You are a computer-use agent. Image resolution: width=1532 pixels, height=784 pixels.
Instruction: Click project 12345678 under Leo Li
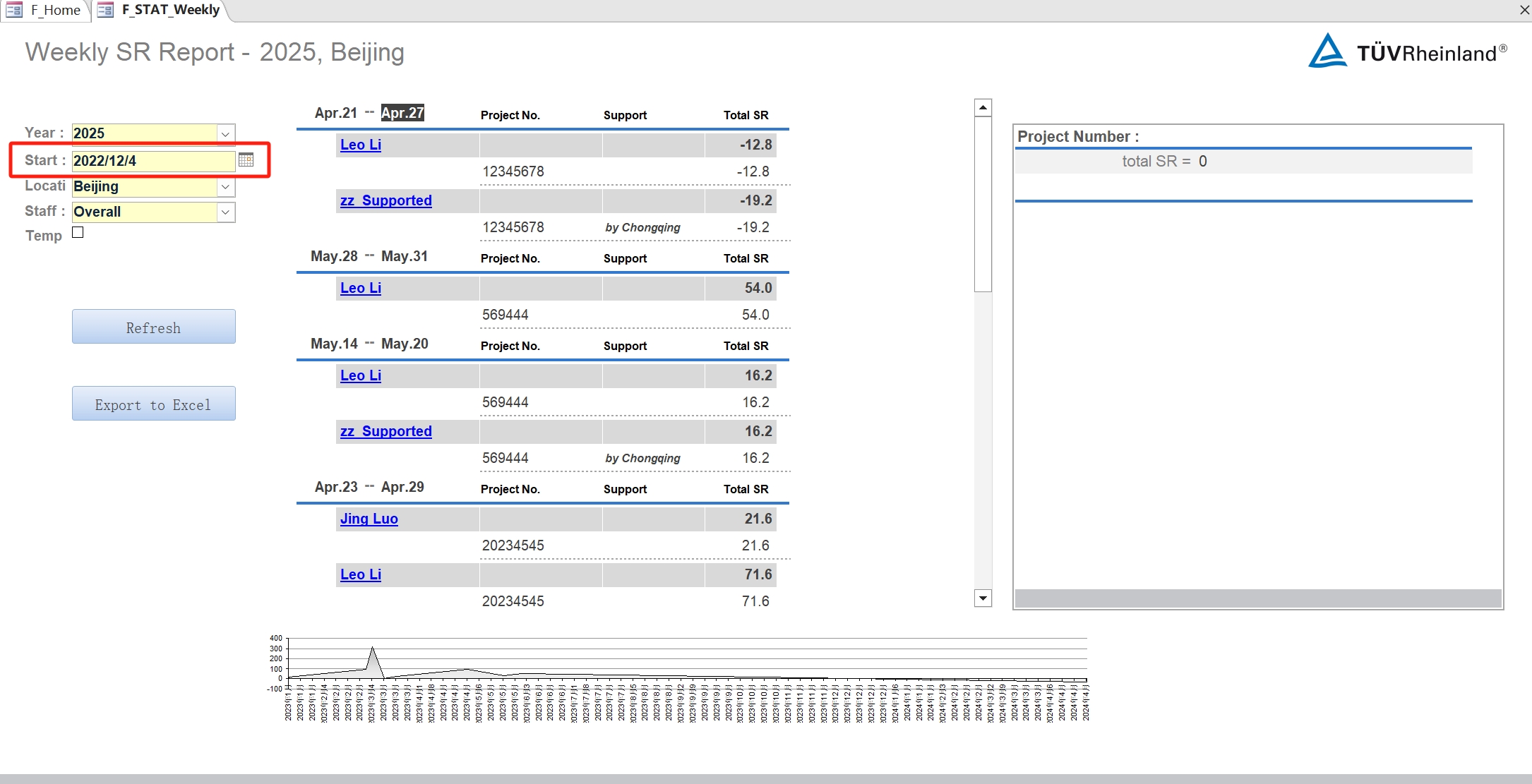[x=513, y=171]
